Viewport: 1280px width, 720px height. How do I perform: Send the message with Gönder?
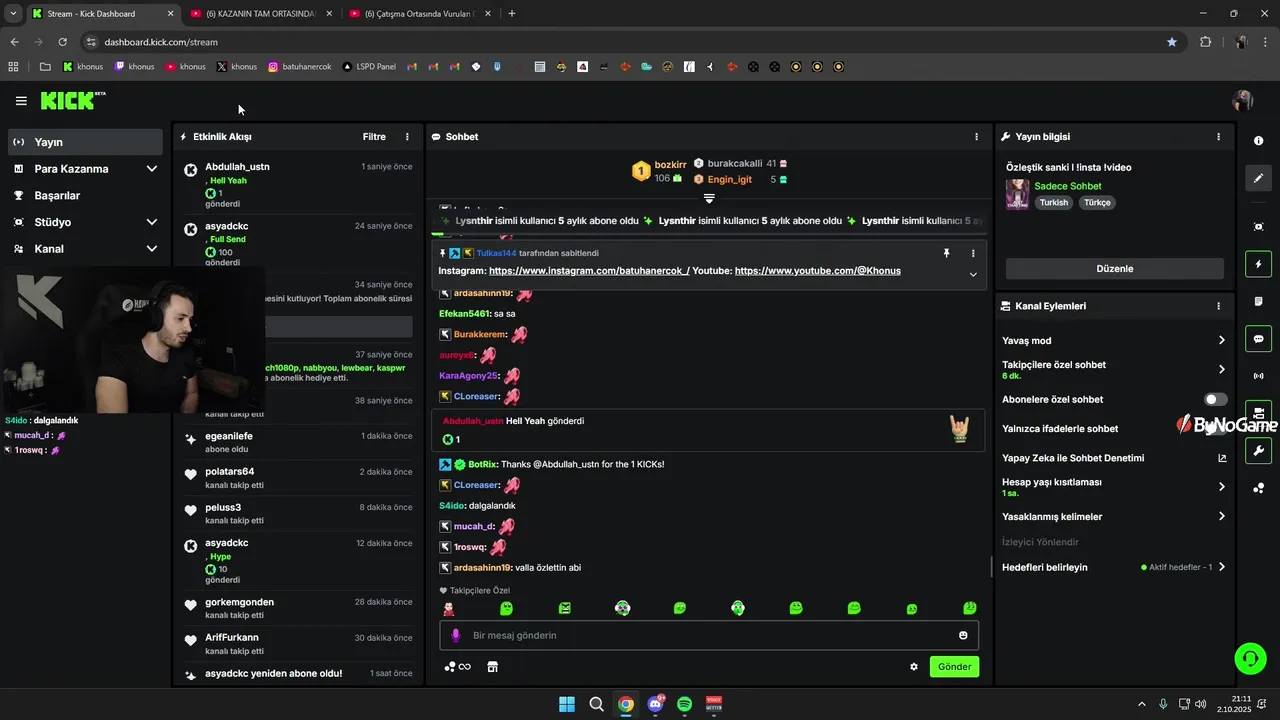tap(954, 667)
